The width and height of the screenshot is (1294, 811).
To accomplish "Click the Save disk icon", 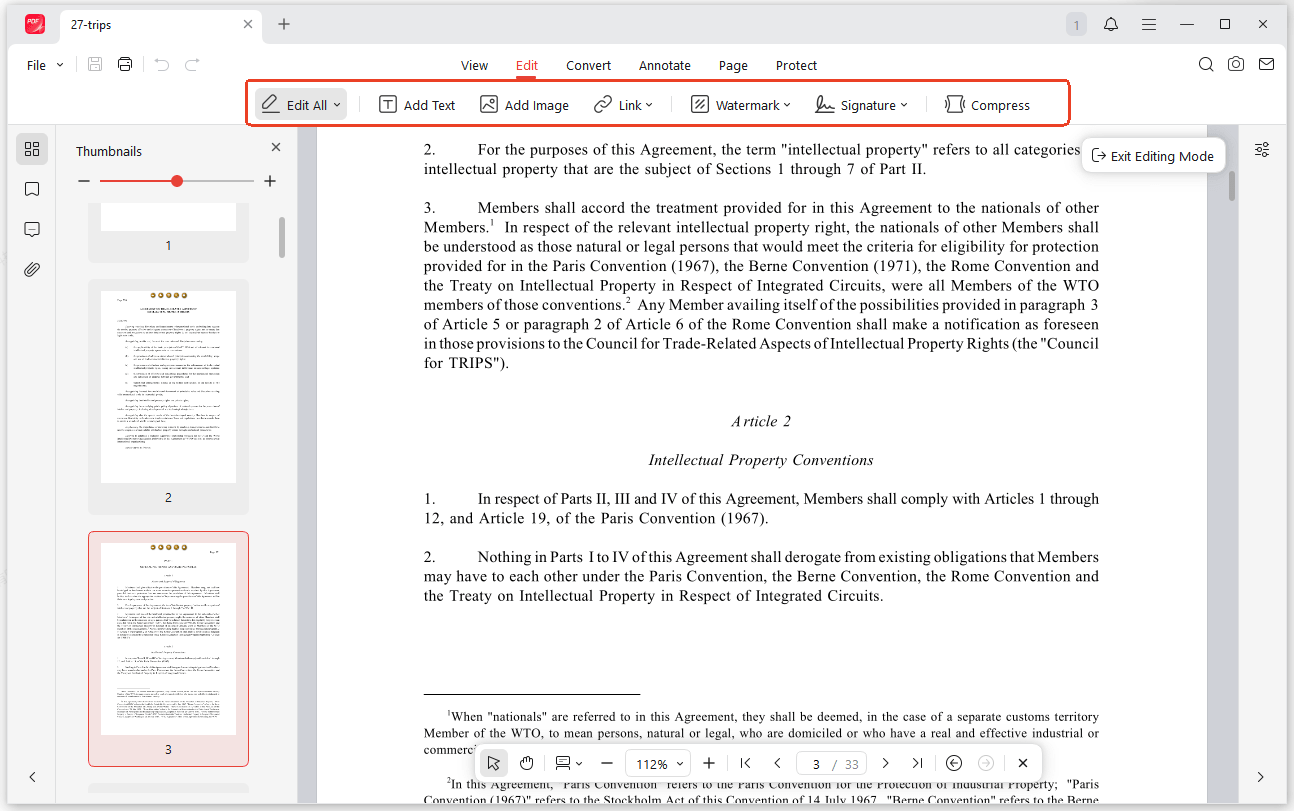I will (x=95, y=65).
